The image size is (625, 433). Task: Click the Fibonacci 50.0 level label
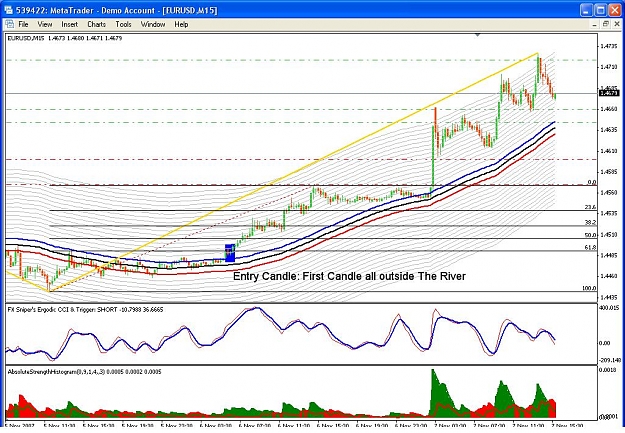pos(590,235)
